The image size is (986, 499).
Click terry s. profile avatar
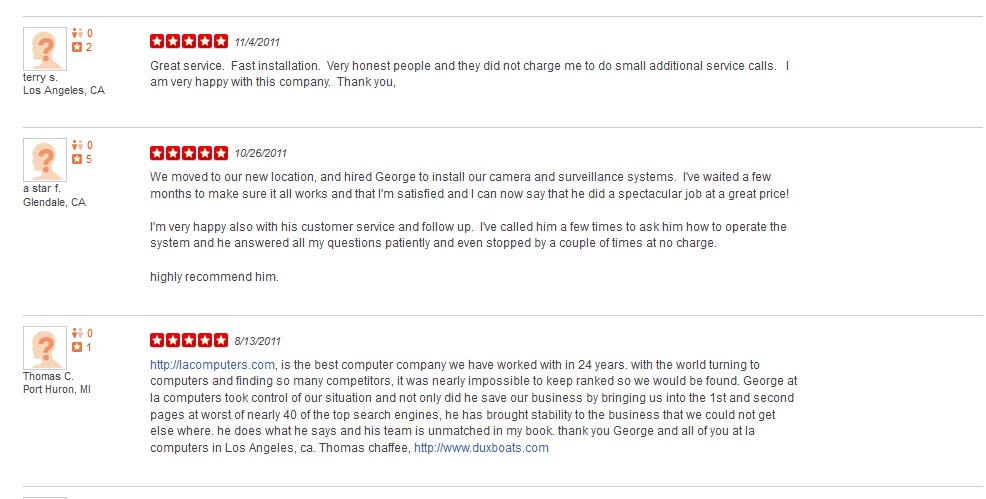click(x=45, y=49)
